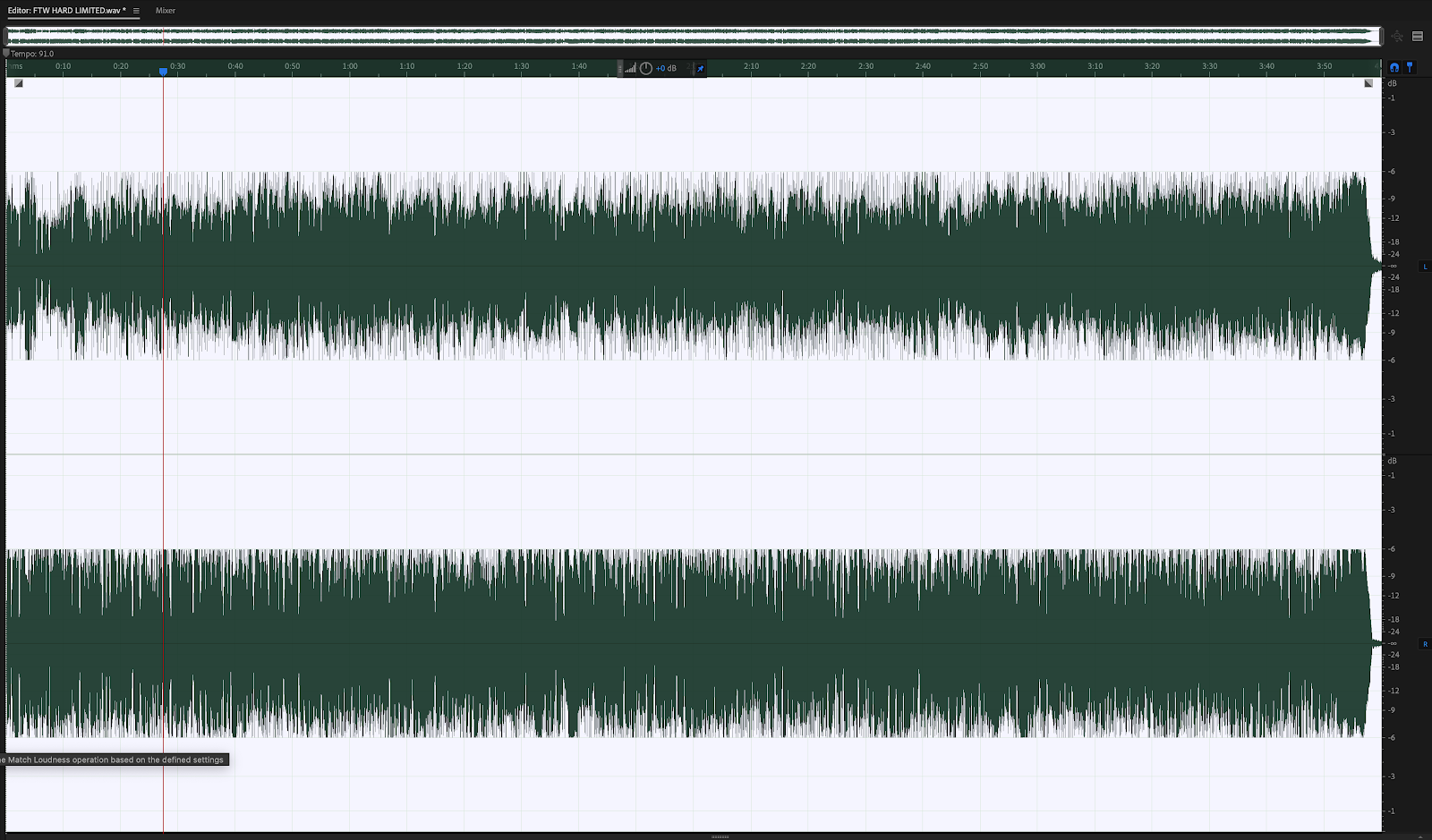Adjust the HUD amplitude gain knob

tap(646, 68)
